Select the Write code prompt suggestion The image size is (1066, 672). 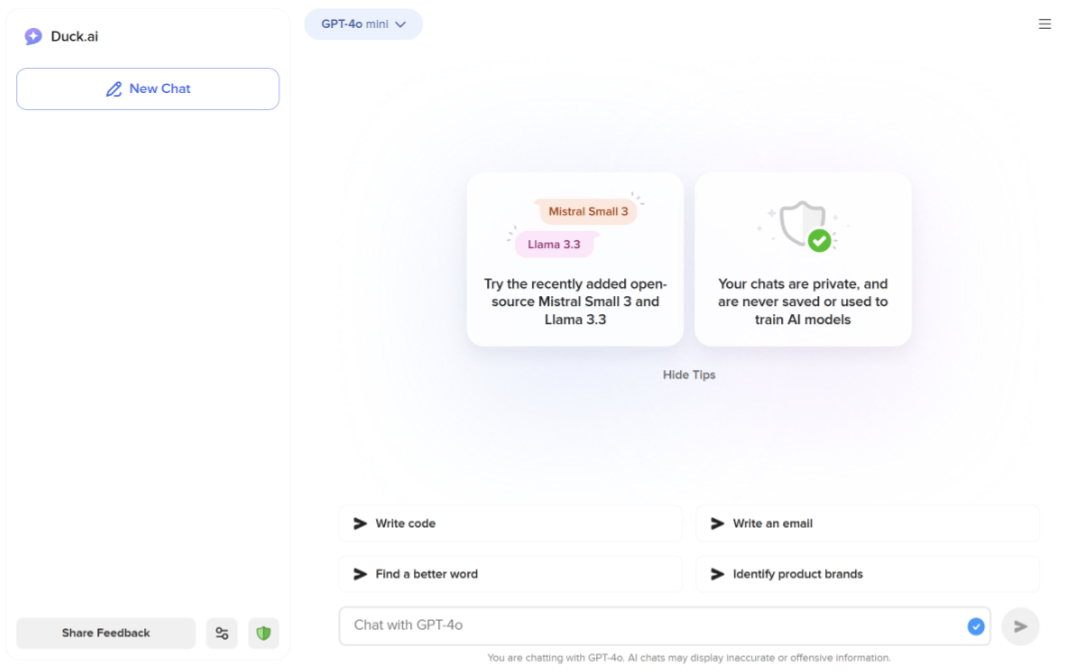pyautogui.click(x=510, y=523)
